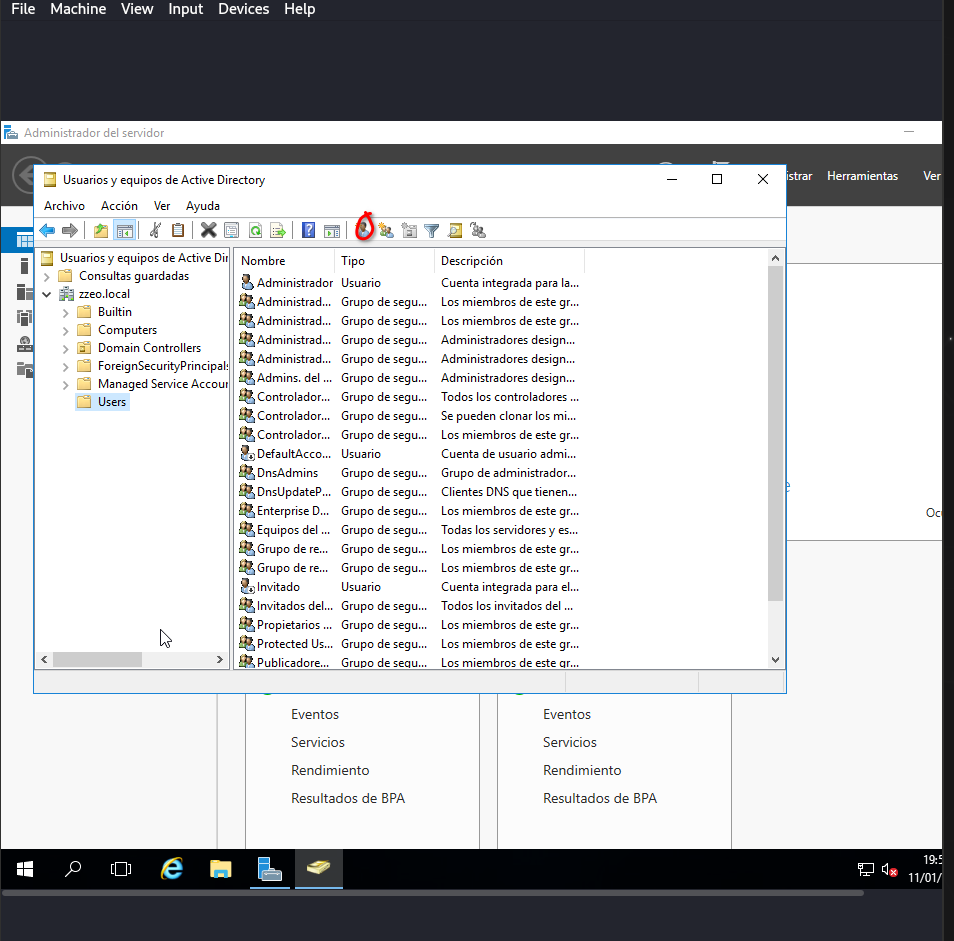Viewport: 954px width, 941px height.
Task: Open Help with the blue question mark icon
Action: click(308, 231)
